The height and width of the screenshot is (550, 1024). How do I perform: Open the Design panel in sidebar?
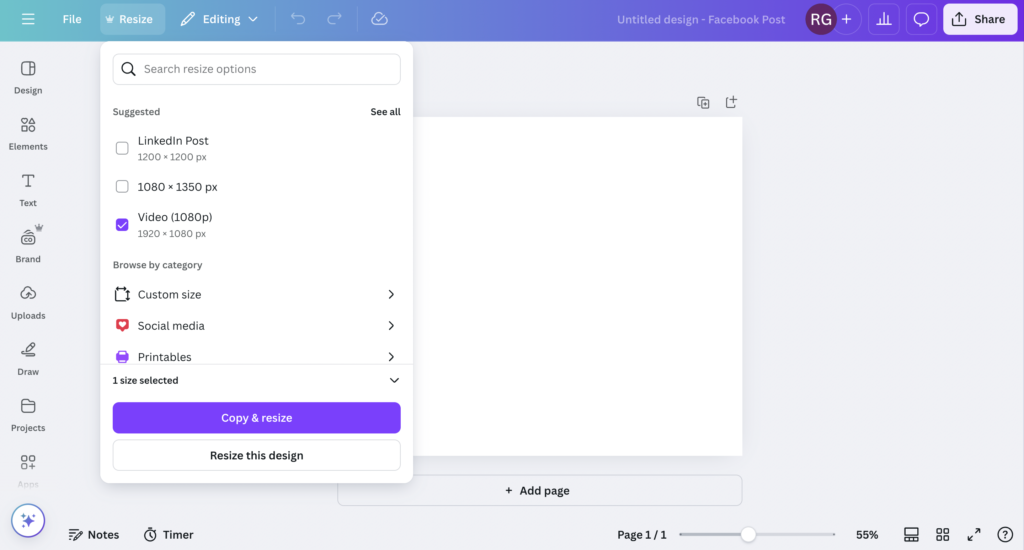pos(27,78)
